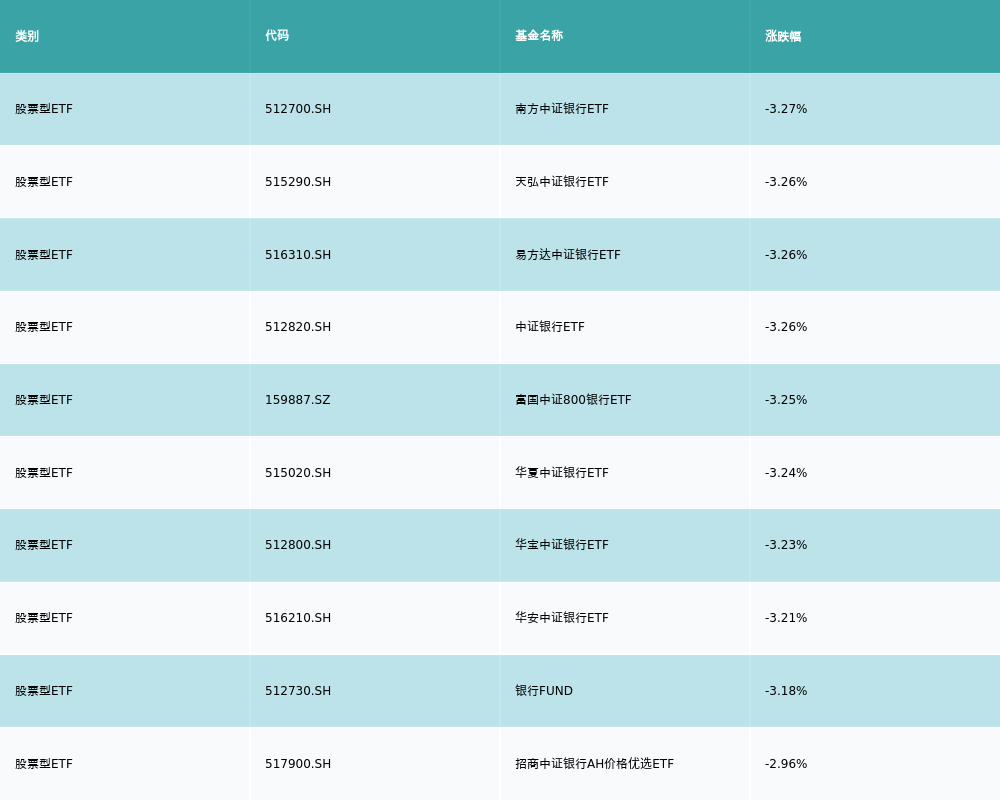Click -3.26% in the 512820.SH row

[x=786, y=327]
